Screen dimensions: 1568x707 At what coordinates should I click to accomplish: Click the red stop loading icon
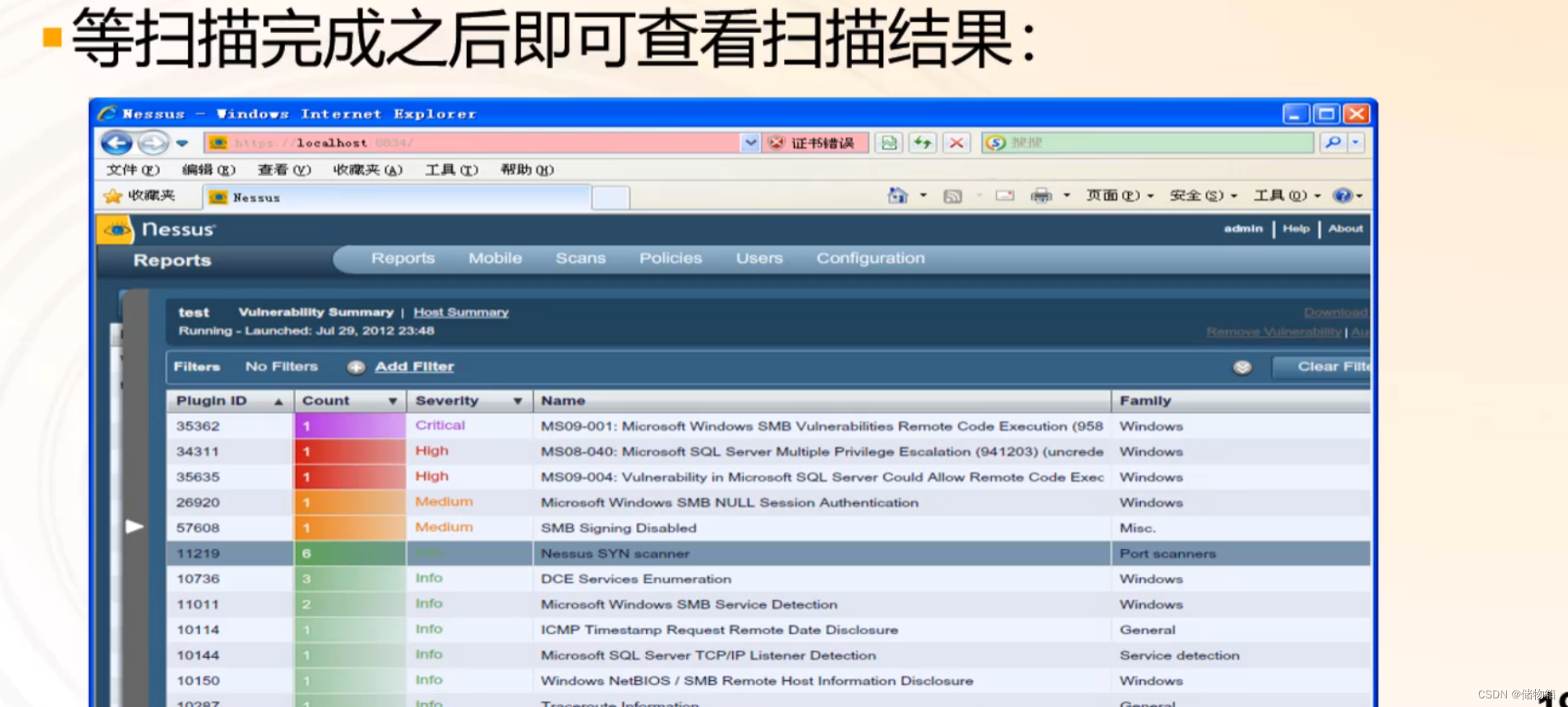click(956, 142)
